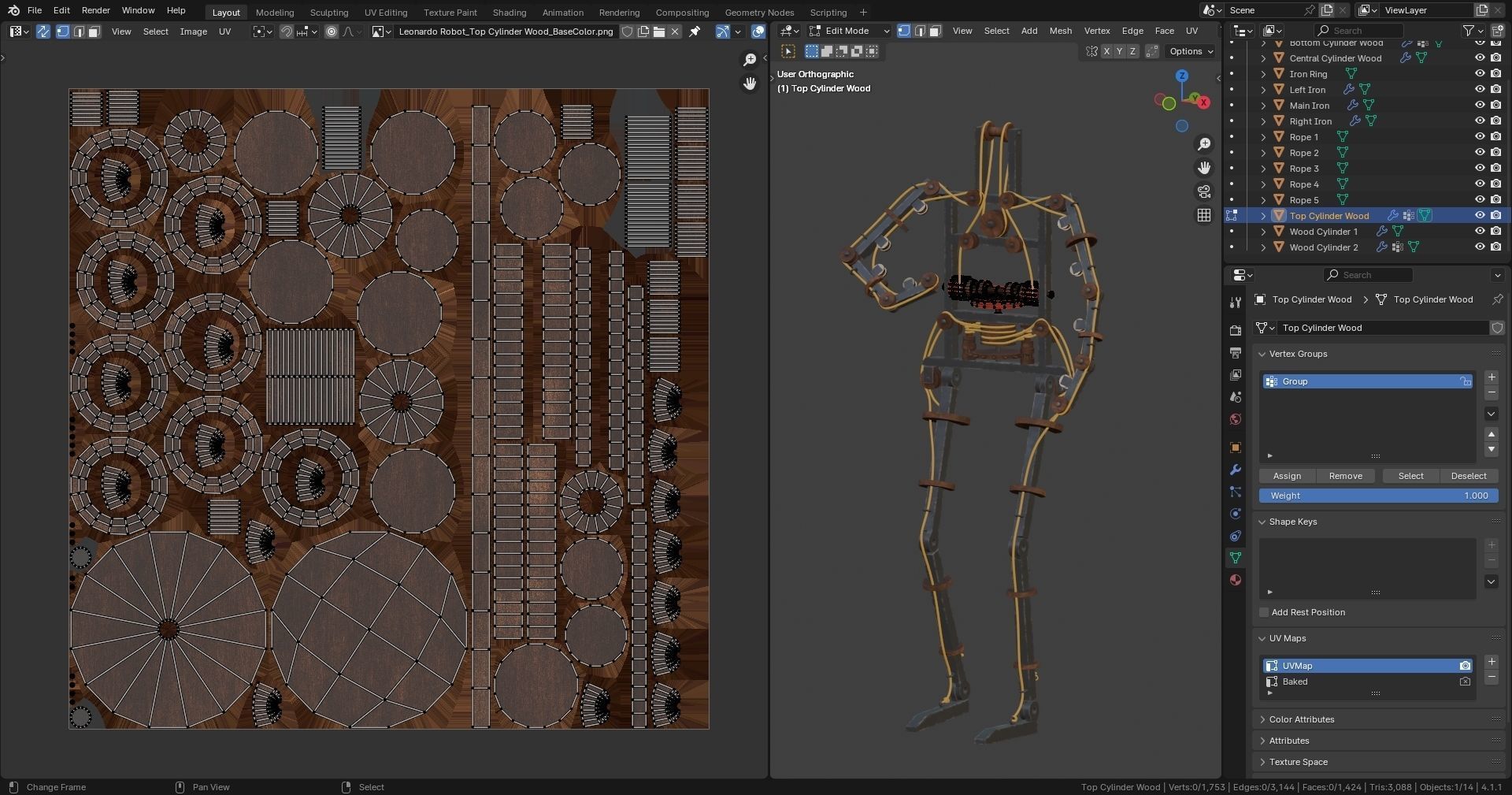
Task: Open Object properties tab
Action: click(x=1235, y=448)
